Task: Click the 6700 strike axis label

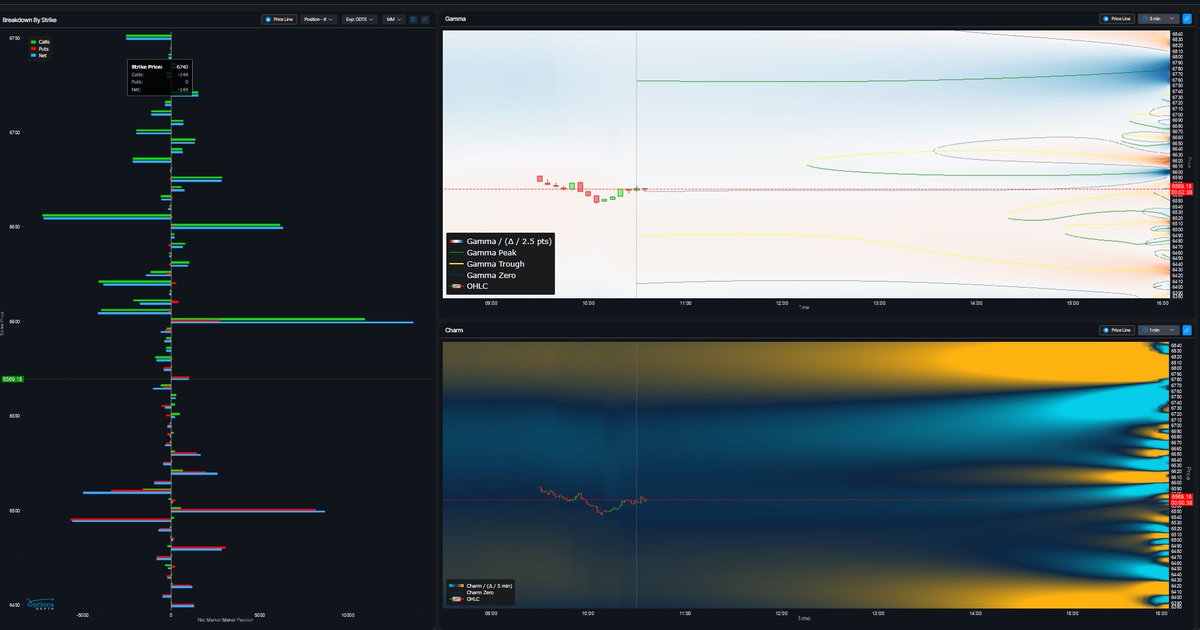Action: point(15,133)
